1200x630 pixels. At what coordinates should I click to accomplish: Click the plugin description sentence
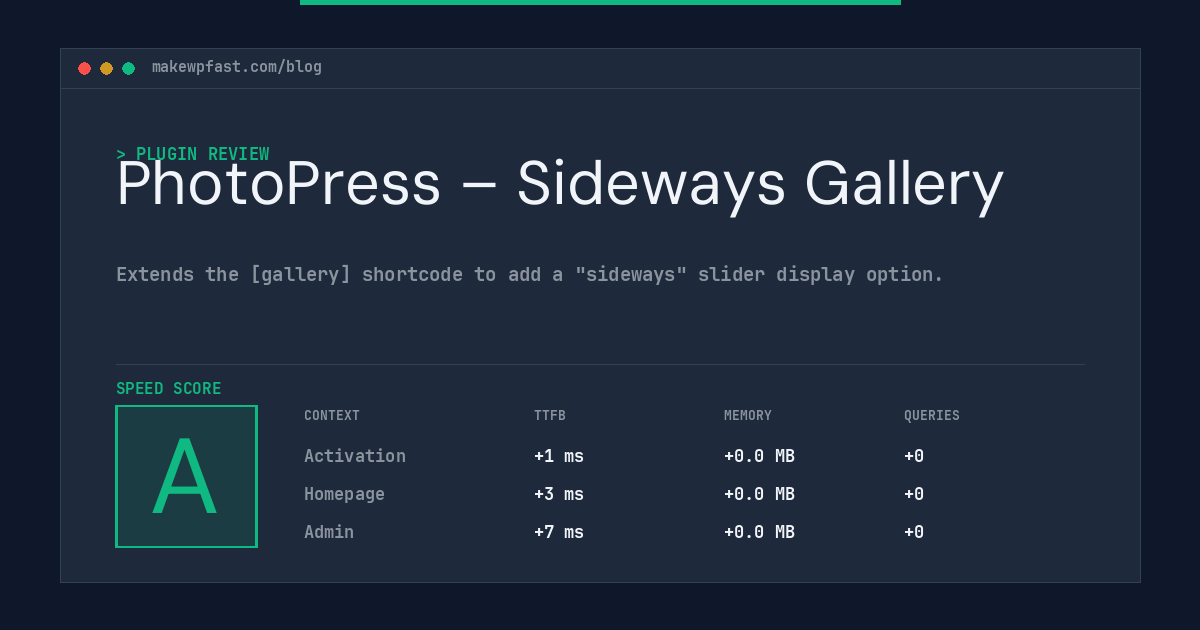[x=530, y=274]
